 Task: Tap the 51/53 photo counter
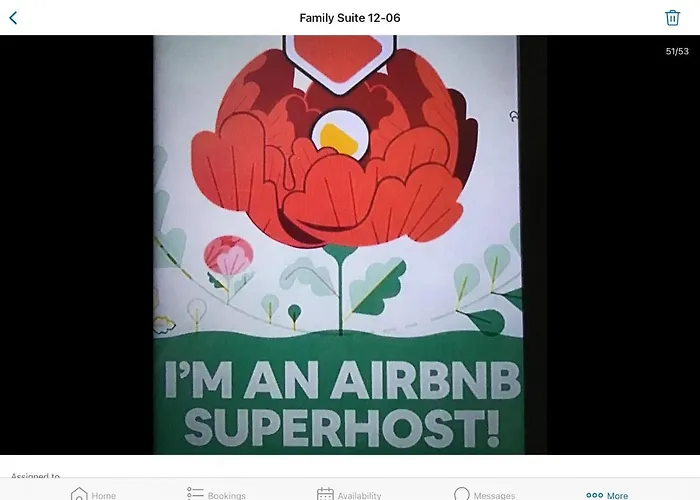click(x=677, y=51)
